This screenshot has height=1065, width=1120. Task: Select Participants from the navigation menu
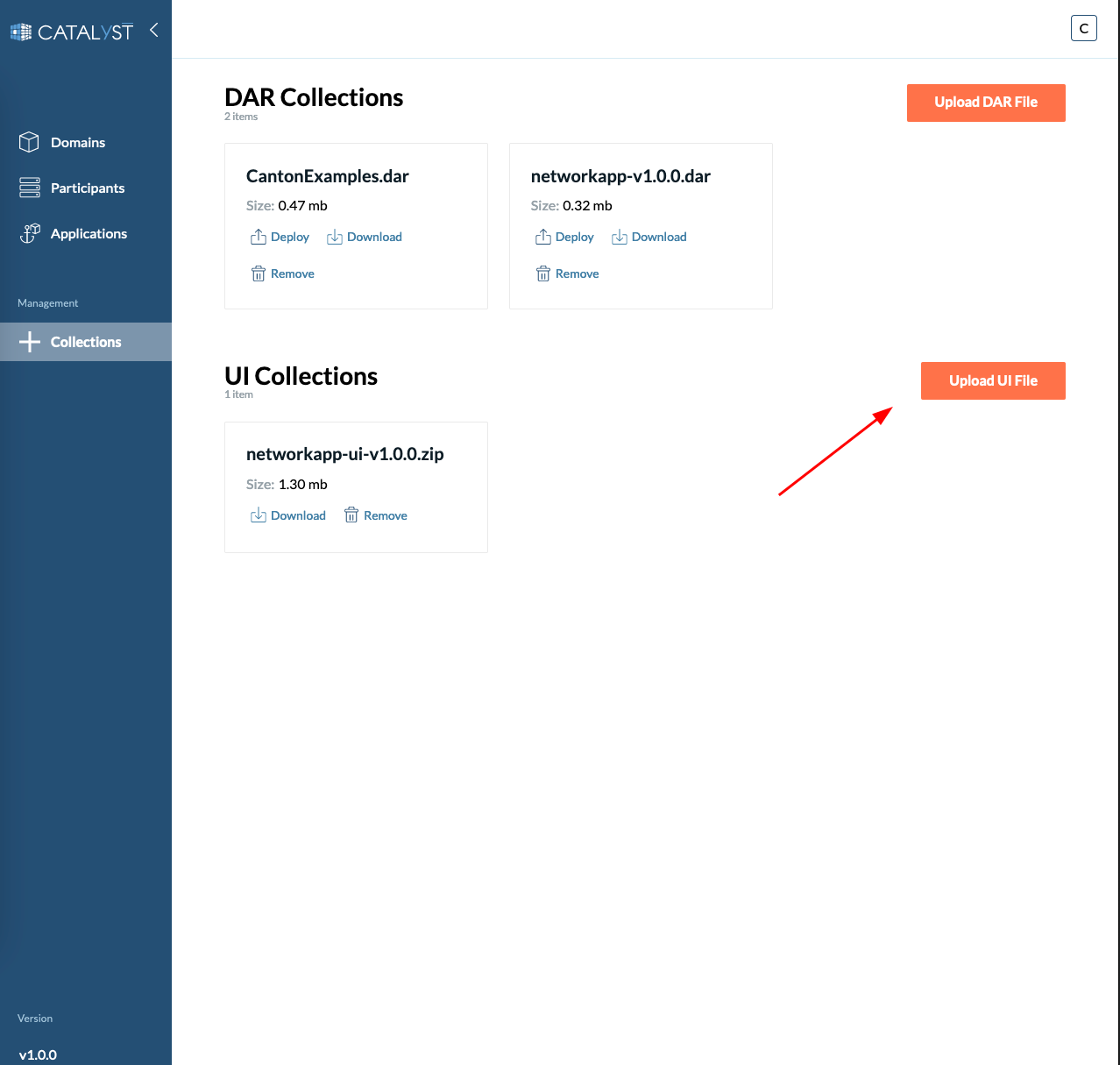88,187
